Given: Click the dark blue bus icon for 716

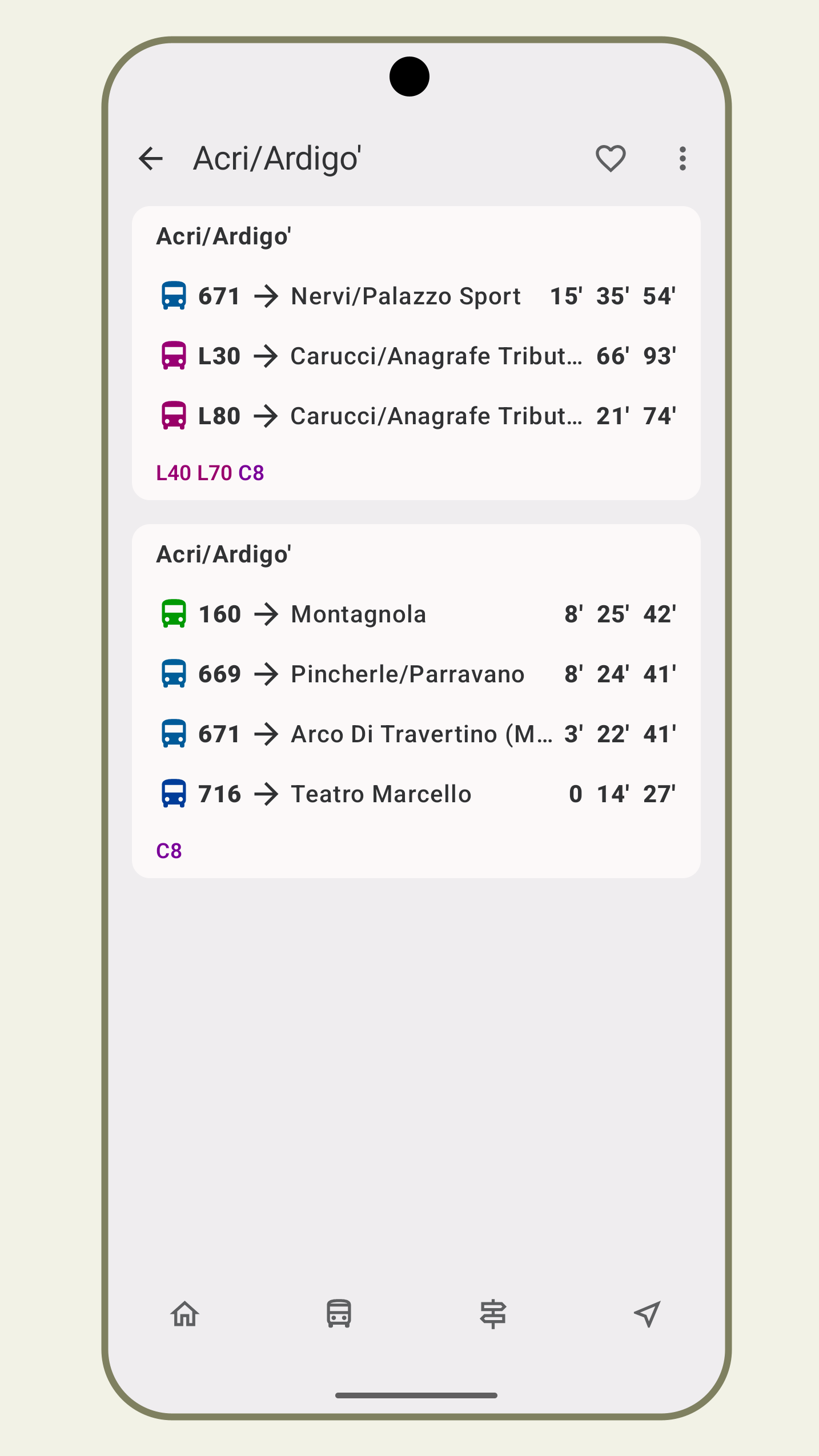Looking at the screenshot, I should [x=174, y=794].
